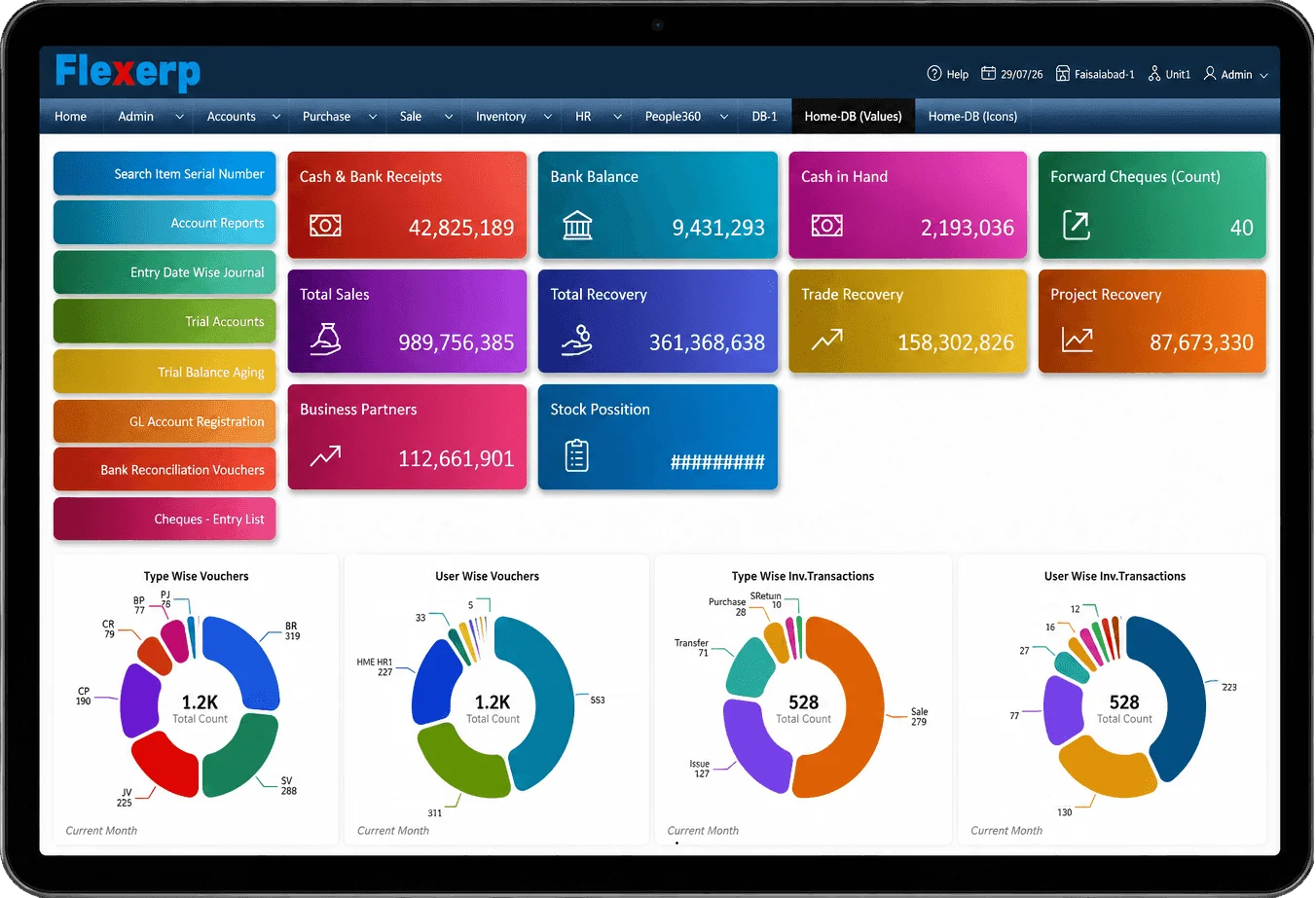
Task: Click the line chart icon in Project Recovery
Action: [x=1077, y=340]
